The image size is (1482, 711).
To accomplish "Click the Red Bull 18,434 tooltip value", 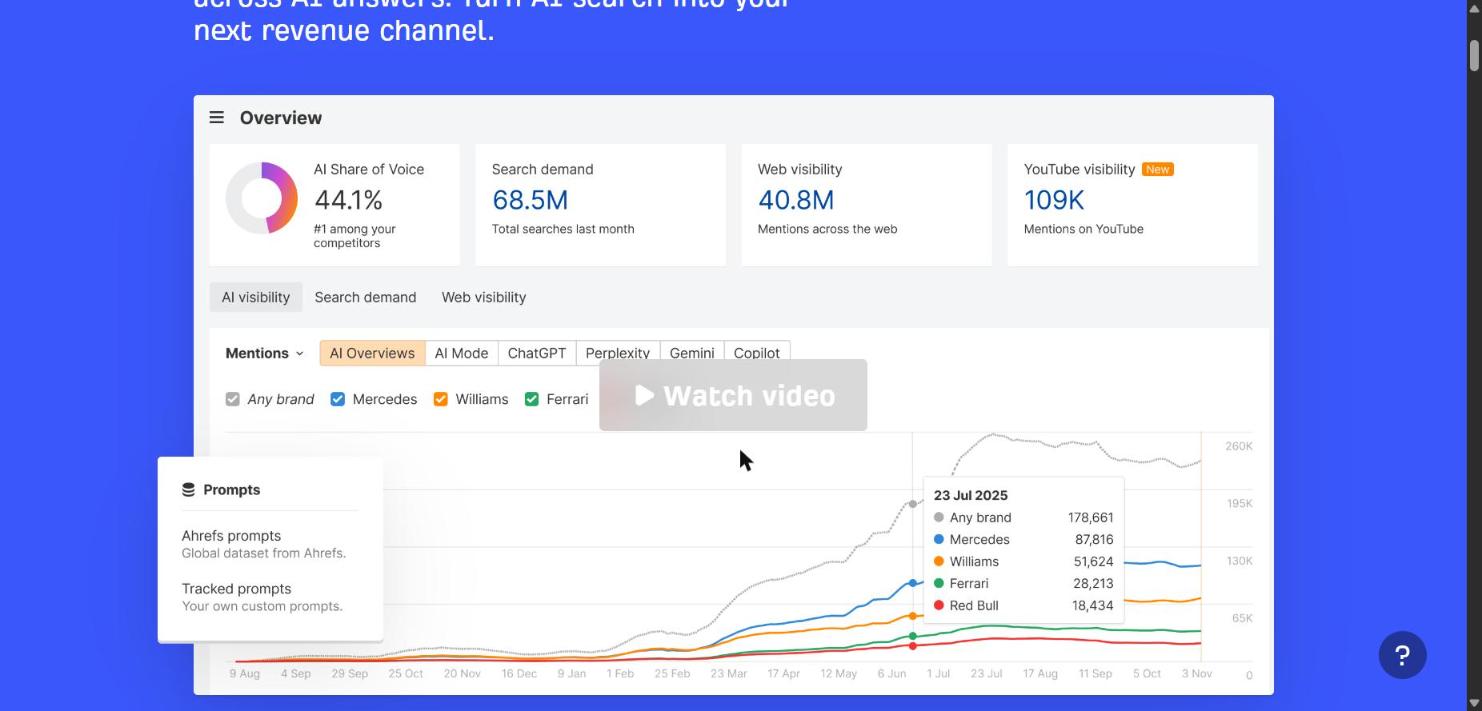I will tap(1094, 605).
